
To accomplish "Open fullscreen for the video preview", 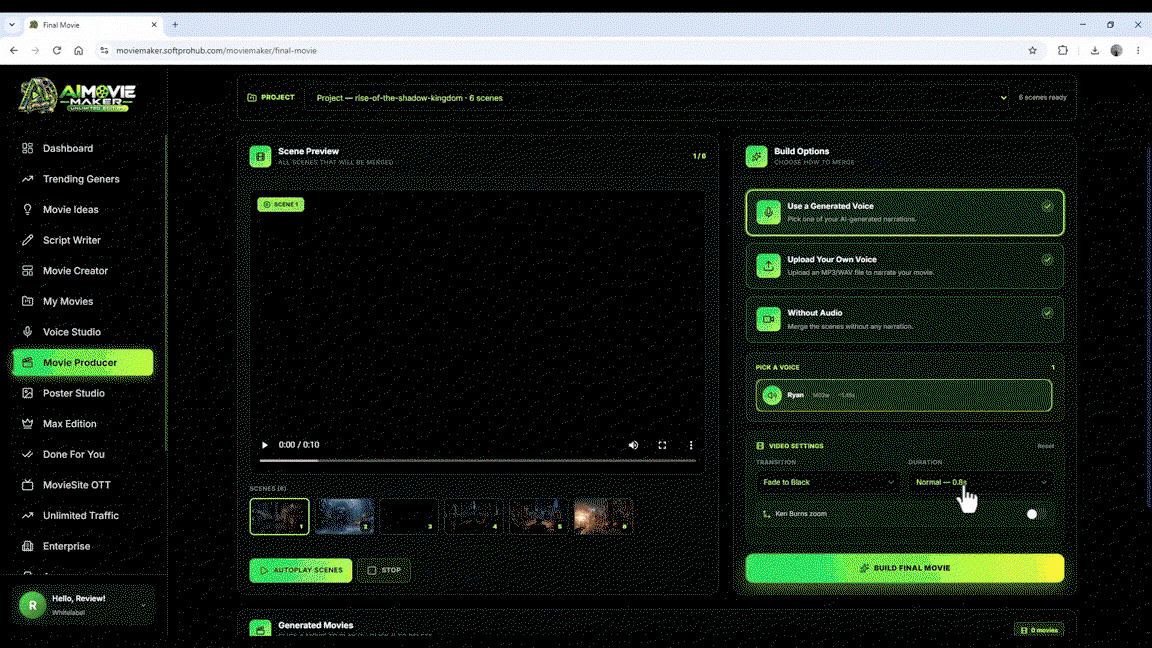I will [662, 445].
